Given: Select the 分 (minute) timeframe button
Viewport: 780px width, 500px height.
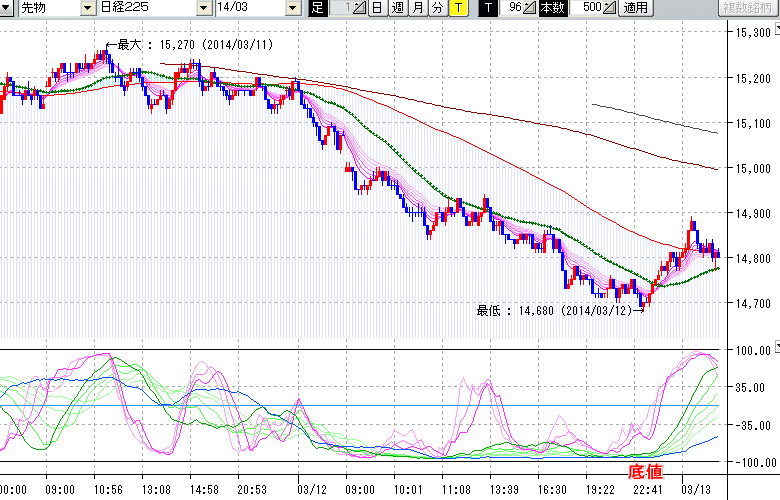Looking at the screenshot, I should tap(437, 8).
